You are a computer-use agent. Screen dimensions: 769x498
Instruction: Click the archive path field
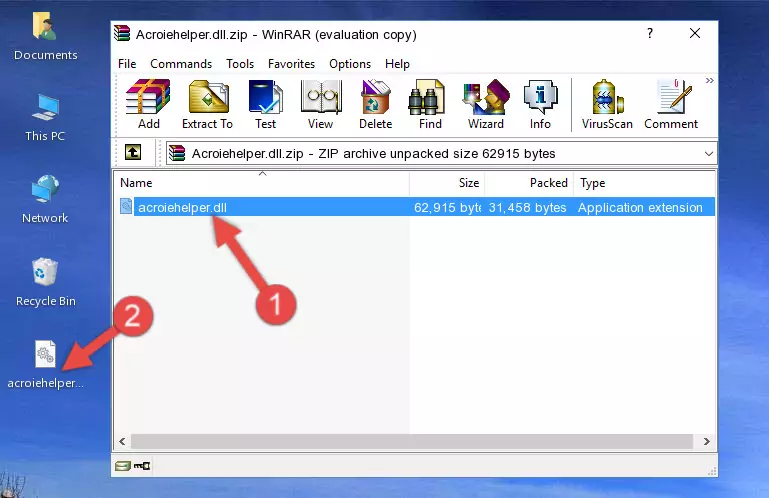[x=441, y=154]
